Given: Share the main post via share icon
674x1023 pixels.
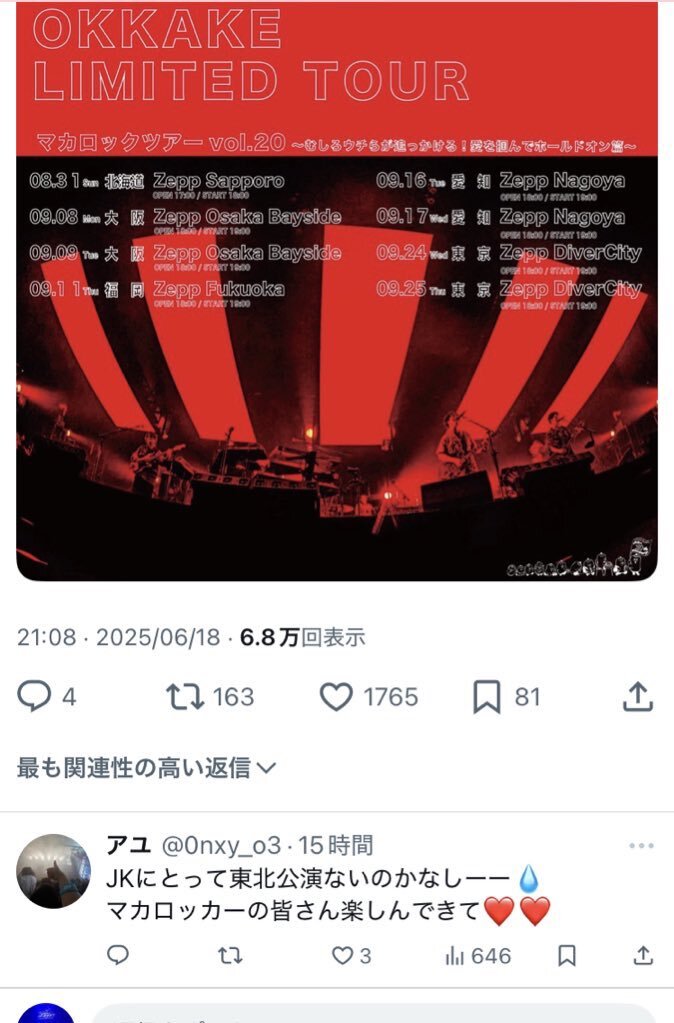Looking at the screenshot, I should [637, 697].
